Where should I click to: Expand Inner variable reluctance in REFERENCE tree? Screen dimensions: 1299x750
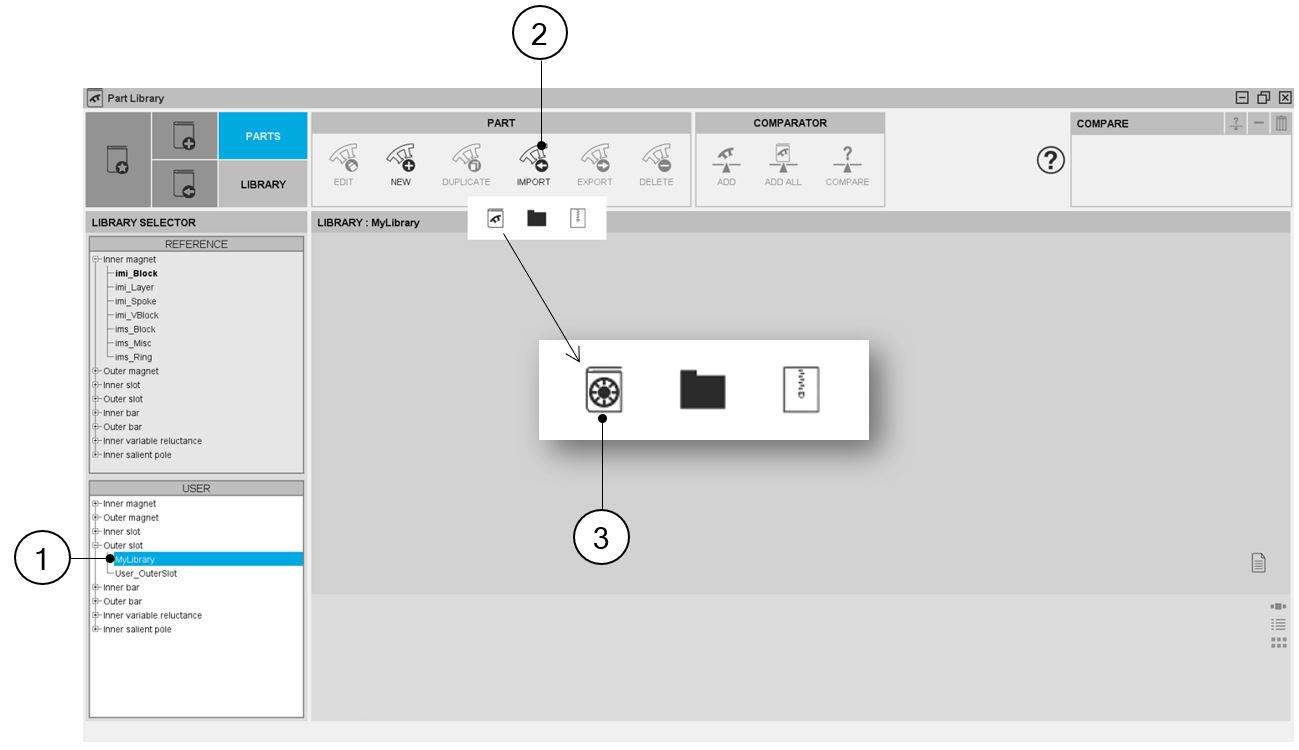coord(96,441)
